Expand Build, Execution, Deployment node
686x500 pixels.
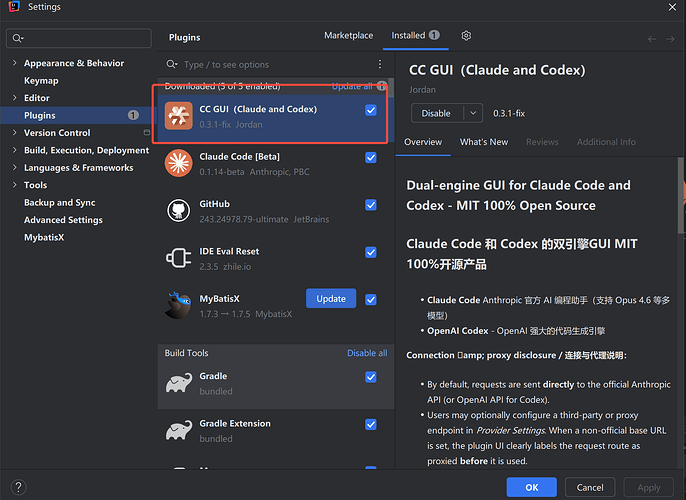pos(14,150)
